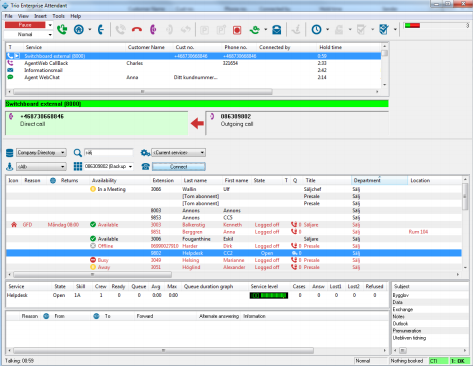Image resolution: width=473 pixels, height=366 pixels.
Task: Click the gears service settings icon
Action: pos(145,153)
